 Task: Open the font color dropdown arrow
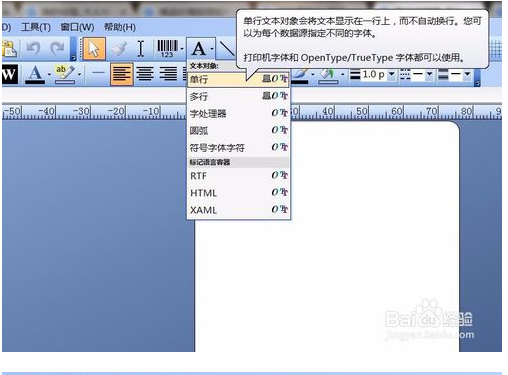49,74
